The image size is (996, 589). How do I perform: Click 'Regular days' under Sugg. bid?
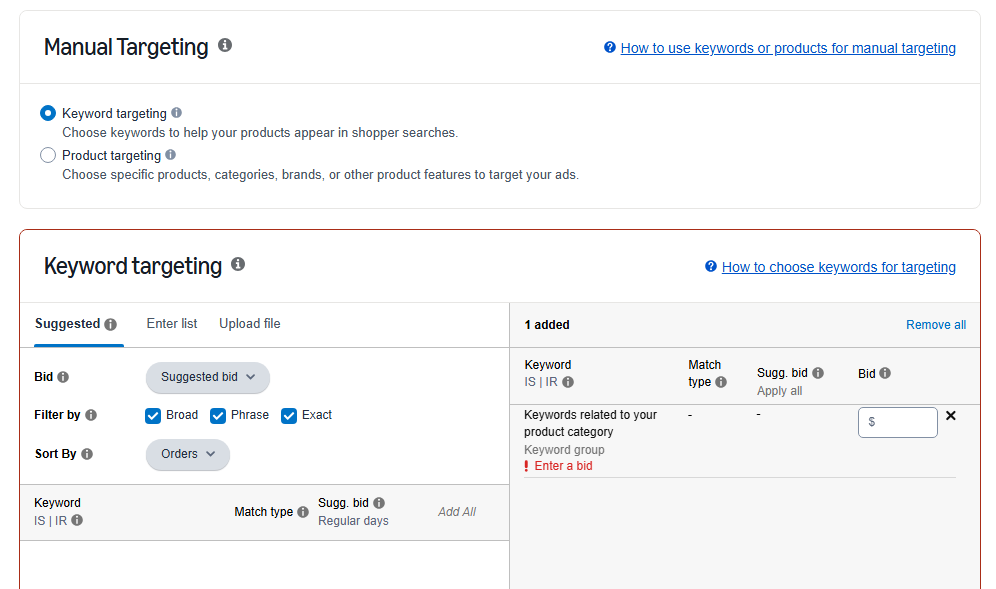point(353,520)
